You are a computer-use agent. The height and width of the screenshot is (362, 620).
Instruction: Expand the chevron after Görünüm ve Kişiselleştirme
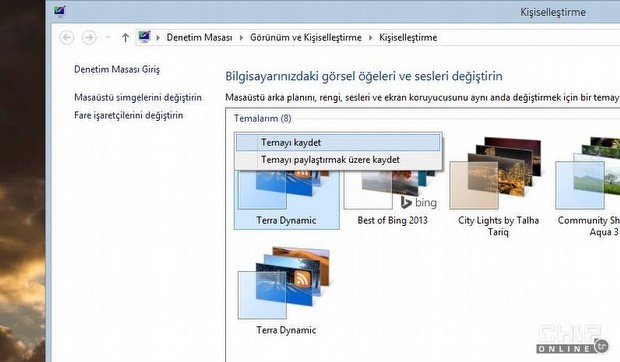point(370,38)
